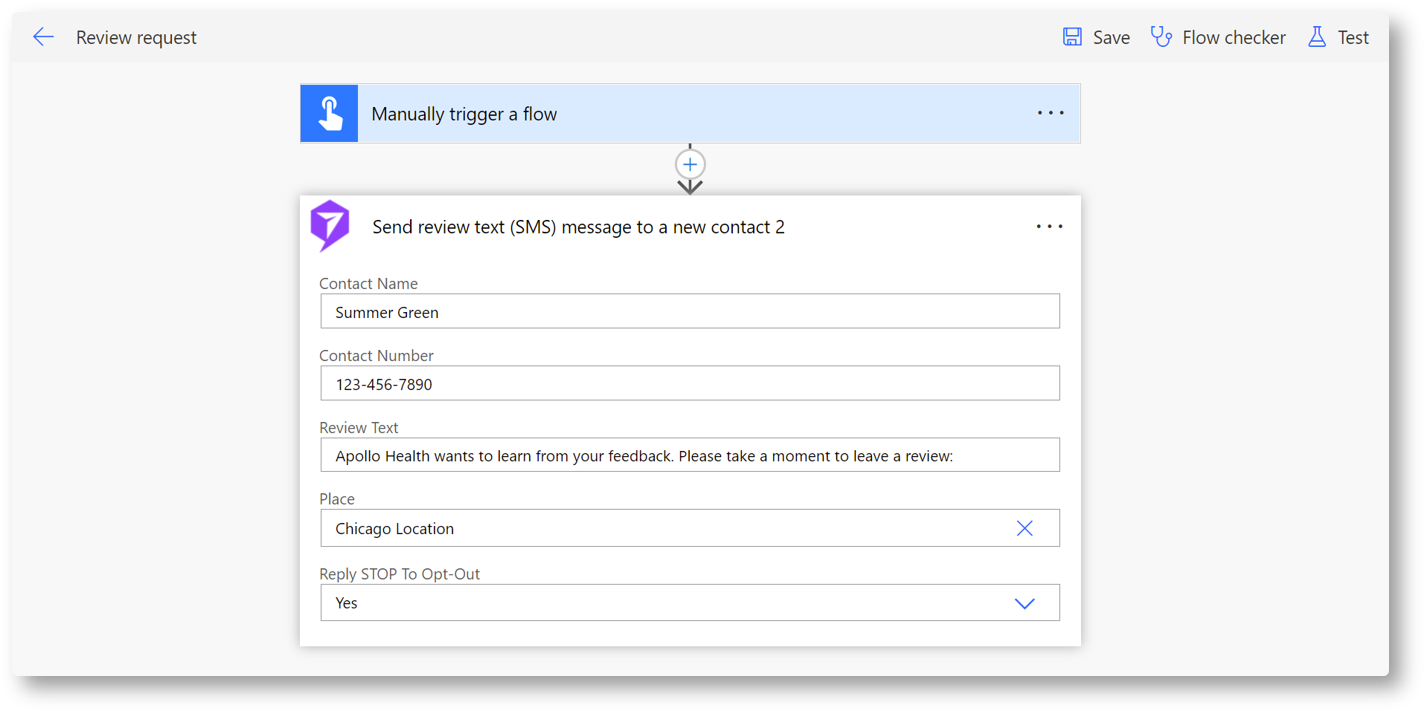Click the Flow checker stethoscope icon
The width and height of the screenshot is (1424, 711).
coord(1161,37)
